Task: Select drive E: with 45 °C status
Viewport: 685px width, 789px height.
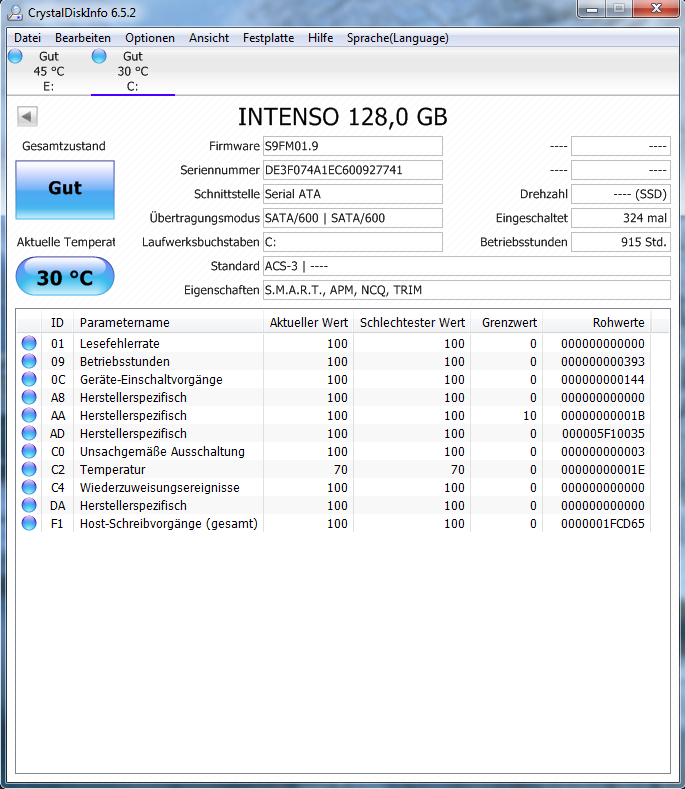Action: (x=48, y=71)
